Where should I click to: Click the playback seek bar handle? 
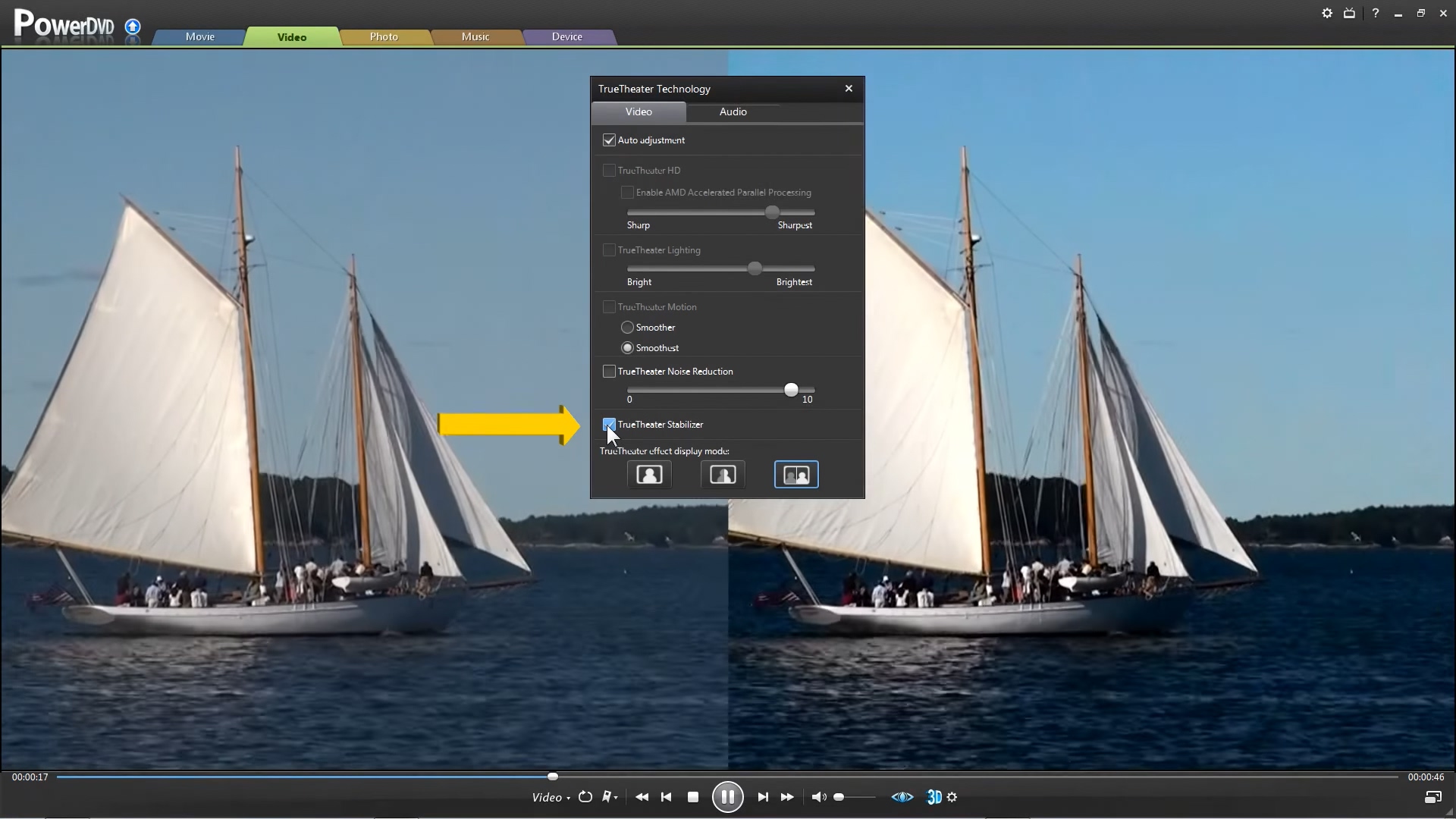(553, 777)
